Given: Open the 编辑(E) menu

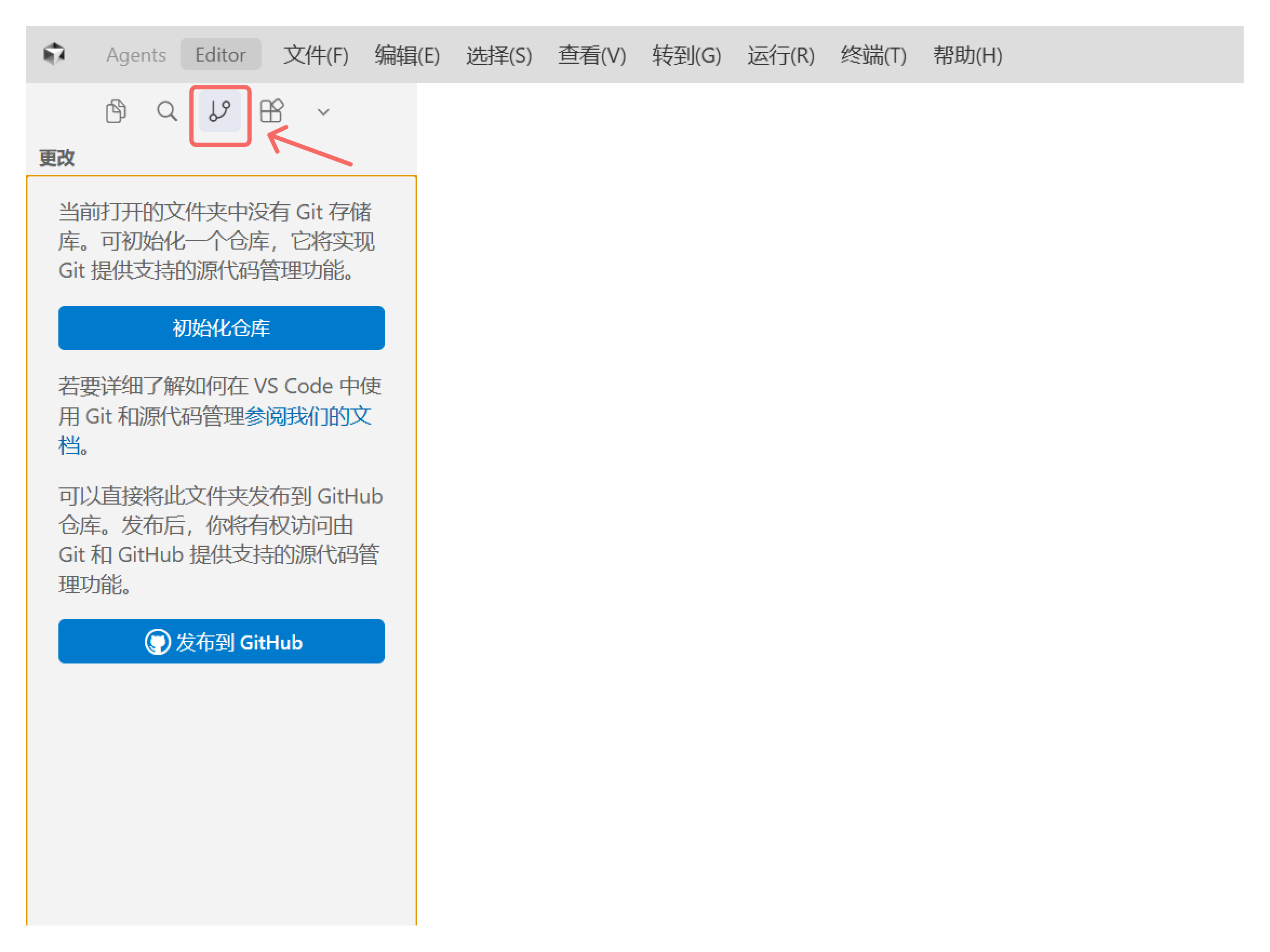Looking at the screenshot, I should tap(406, 55).
